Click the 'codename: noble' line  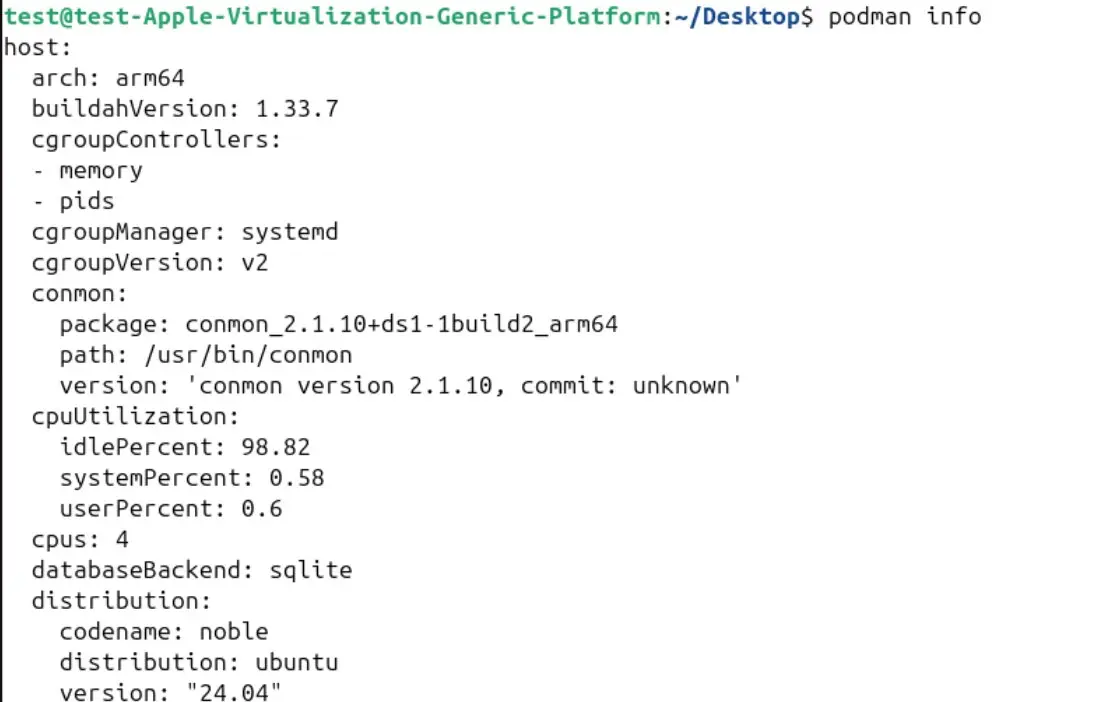(164, 632)
